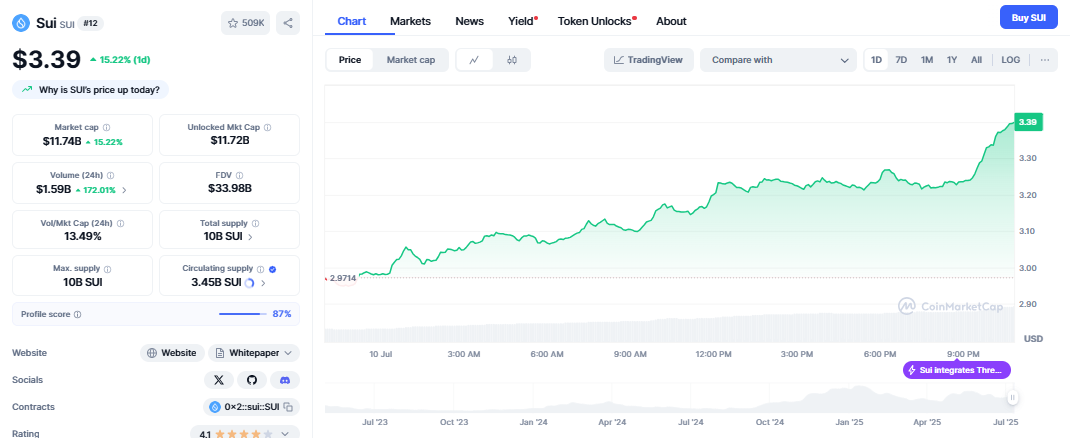Click the #12 rank badge
The image size is (1070, 438).
(90, 23)
